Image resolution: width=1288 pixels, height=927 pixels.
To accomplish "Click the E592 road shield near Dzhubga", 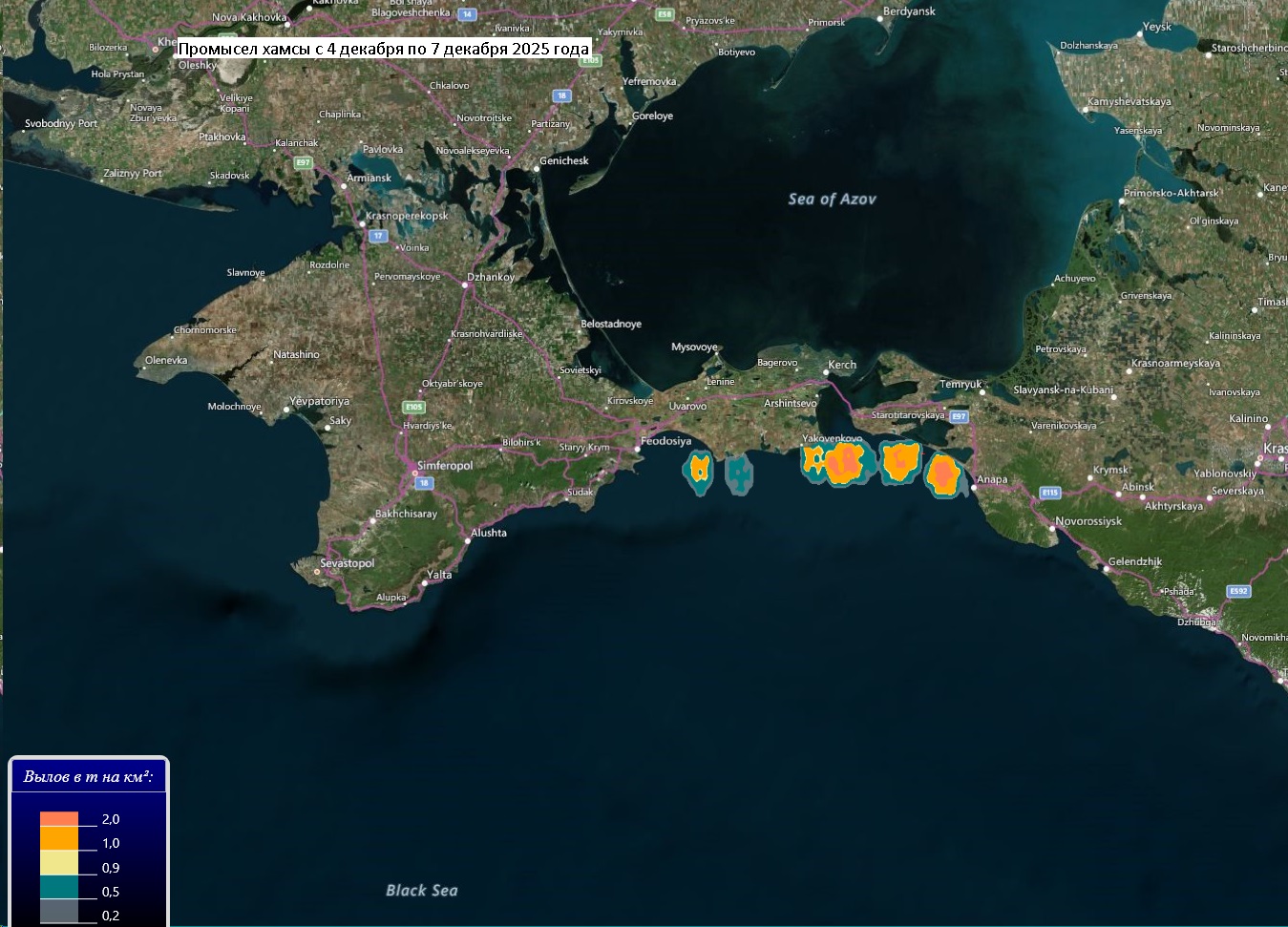I will [1238, 591].
